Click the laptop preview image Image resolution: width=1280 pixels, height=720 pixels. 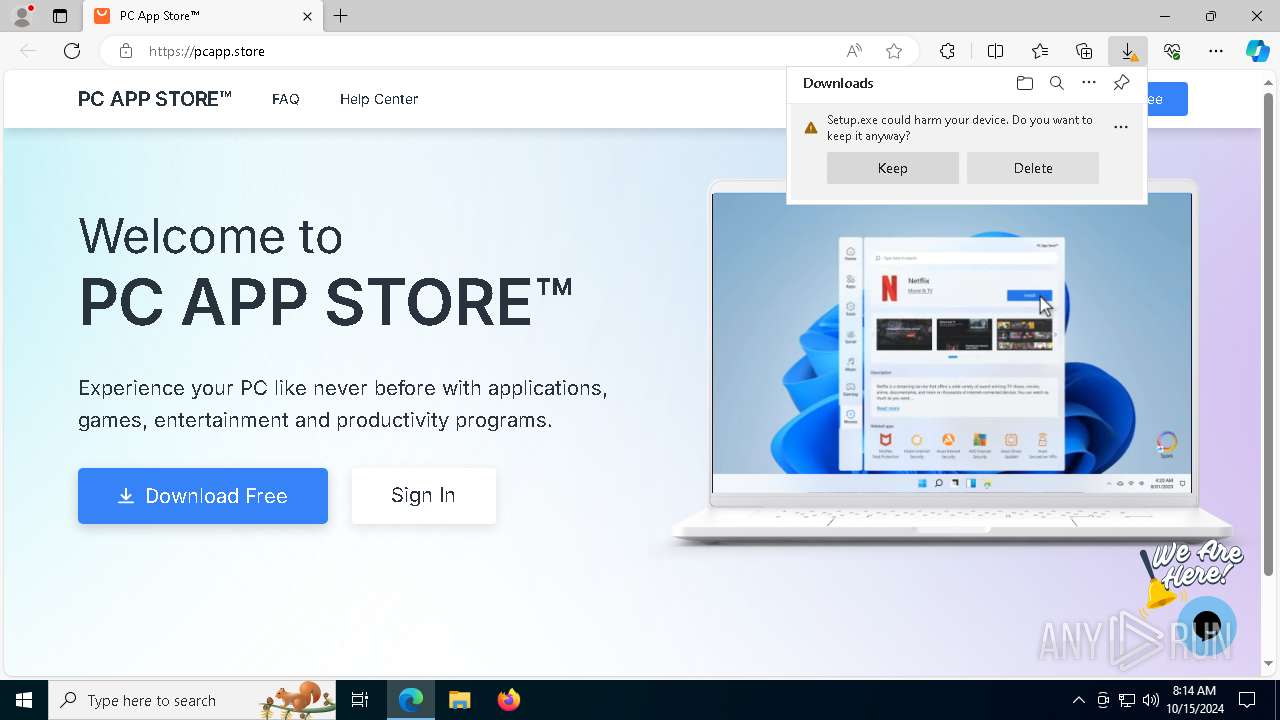(952, 362)
